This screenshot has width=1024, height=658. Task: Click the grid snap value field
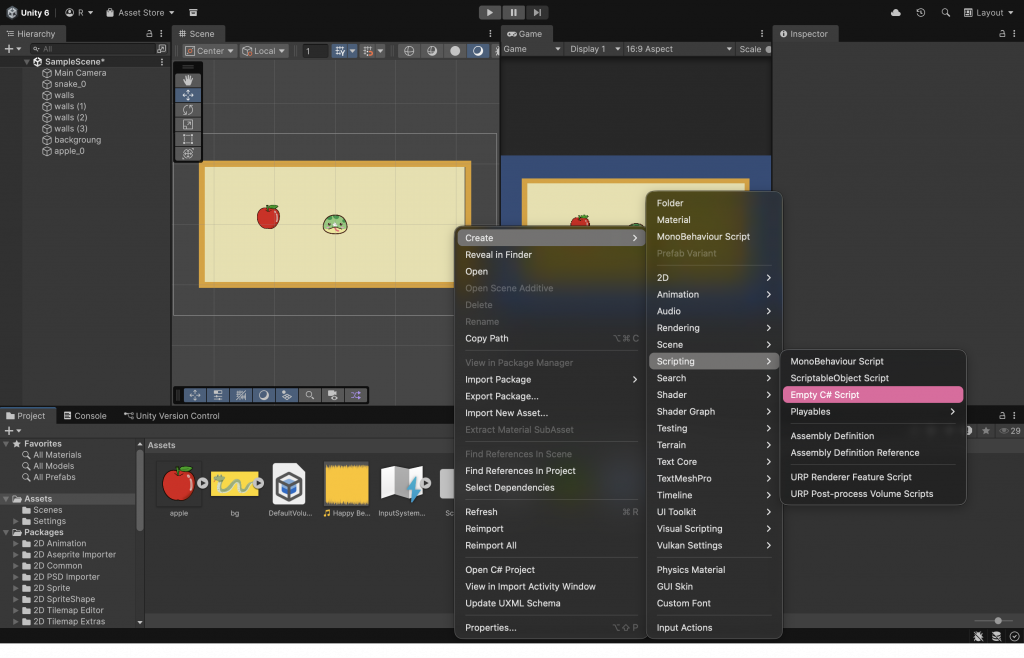(x=315, y=51)
